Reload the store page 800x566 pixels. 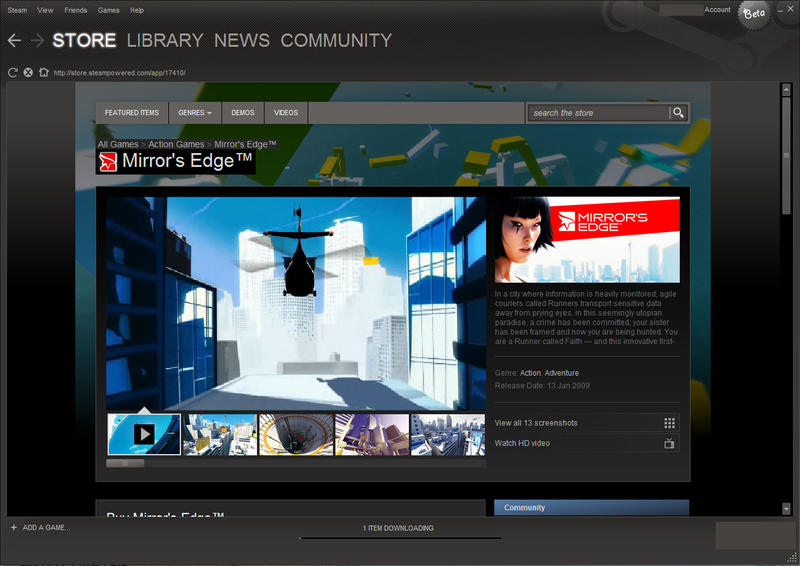coord(13,72)
